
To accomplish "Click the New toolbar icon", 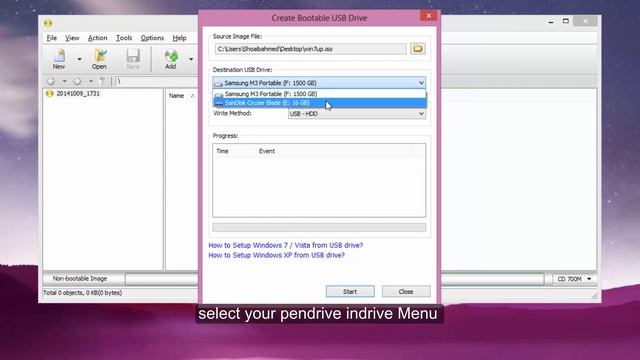I will (x=59, y=59).
